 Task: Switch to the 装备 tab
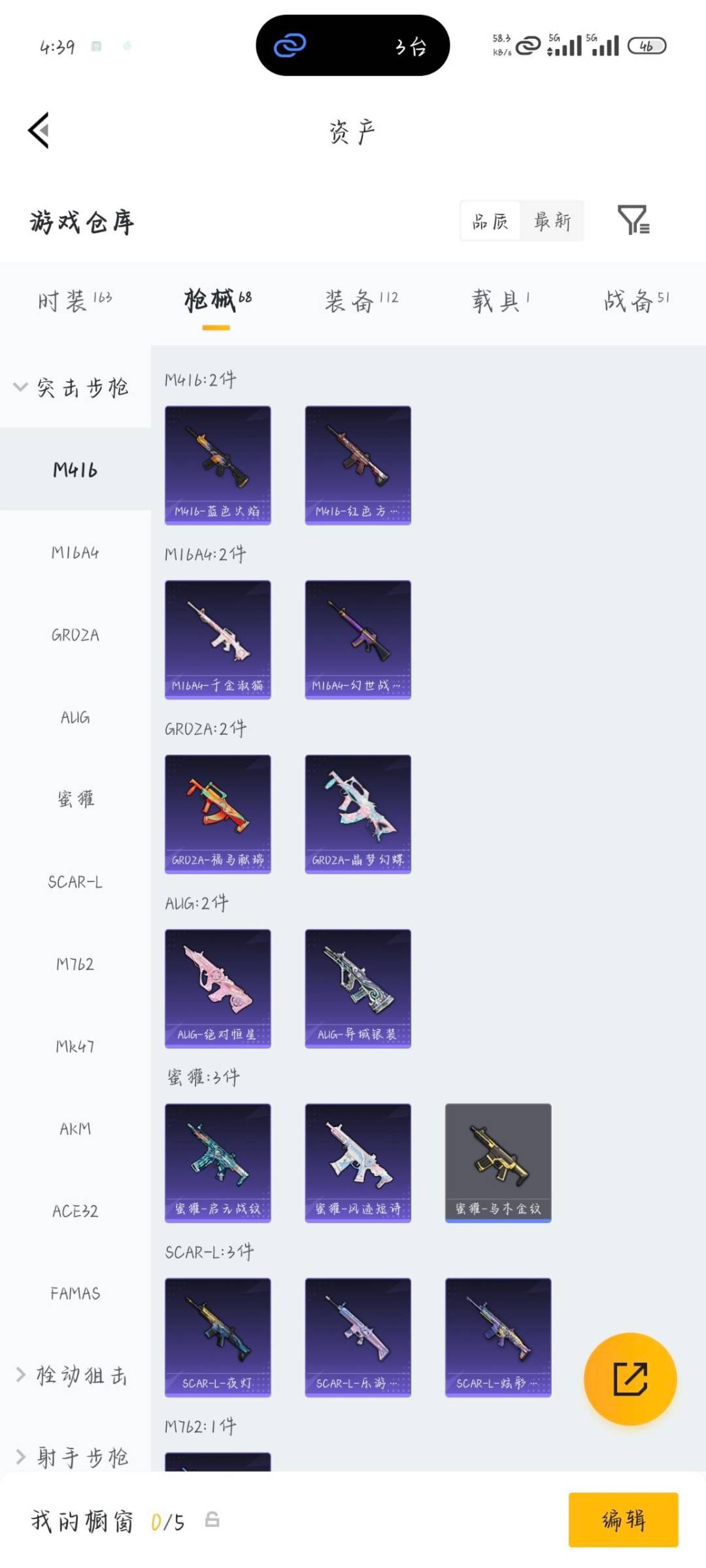[x=361, y=301]
